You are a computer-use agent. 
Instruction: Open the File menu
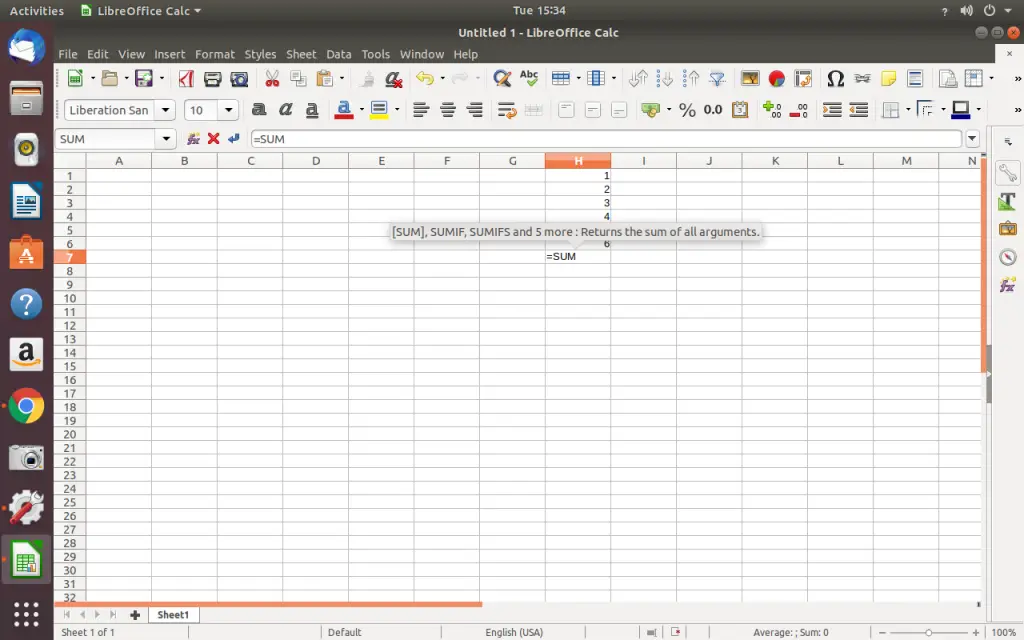click(67, 54)
